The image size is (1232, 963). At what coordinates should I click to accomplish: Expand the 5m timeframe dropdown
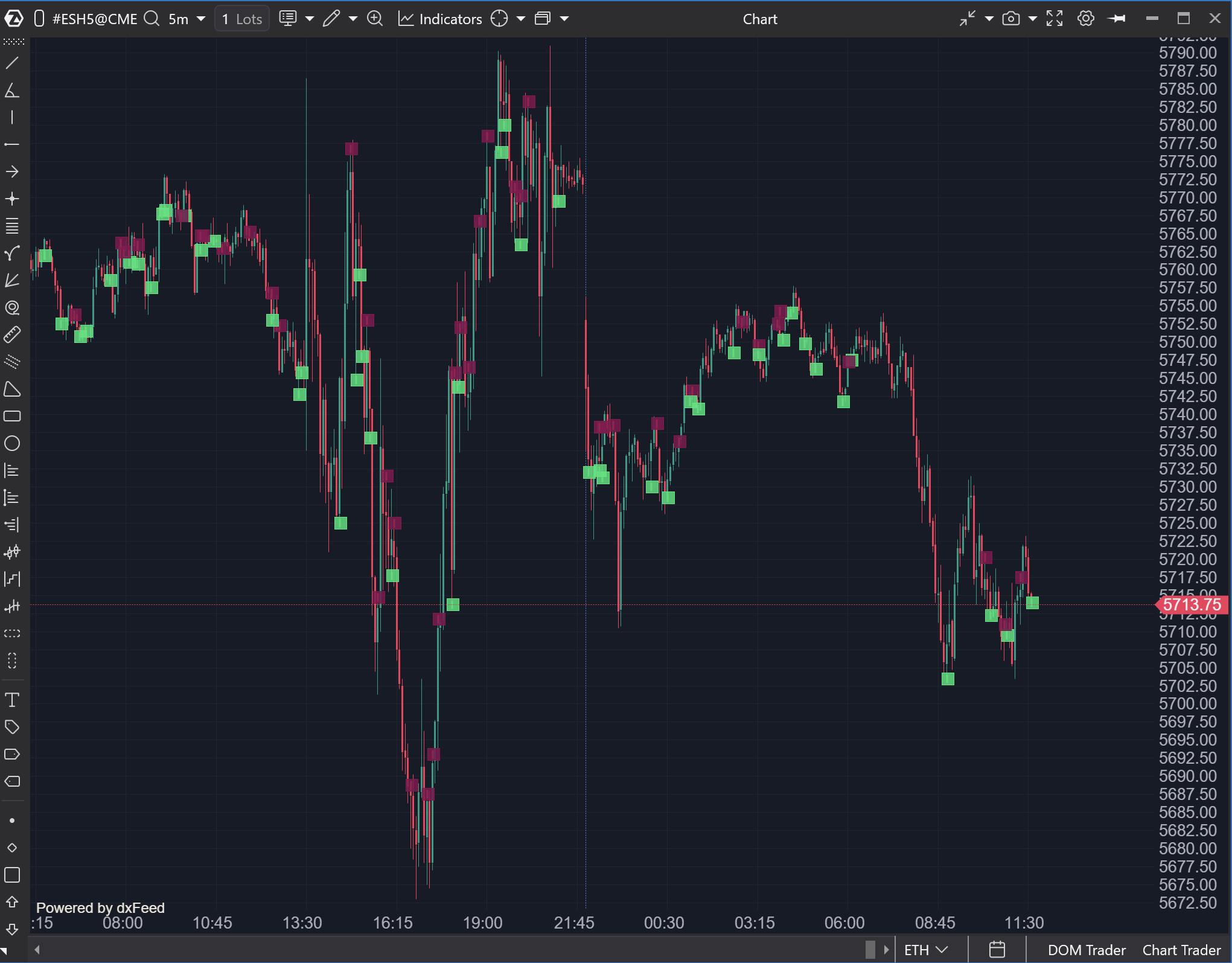(201, 19)
